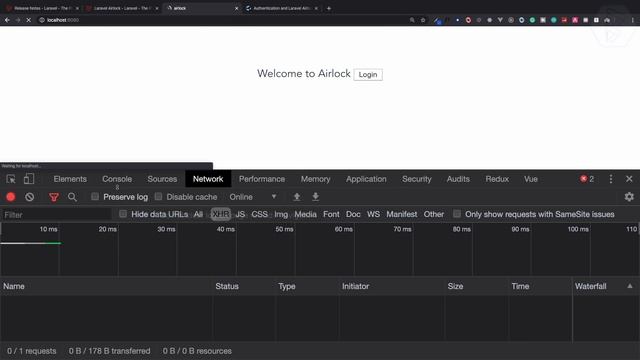
Task: Sort requests by the Time column
Action: tap(540, 286)
